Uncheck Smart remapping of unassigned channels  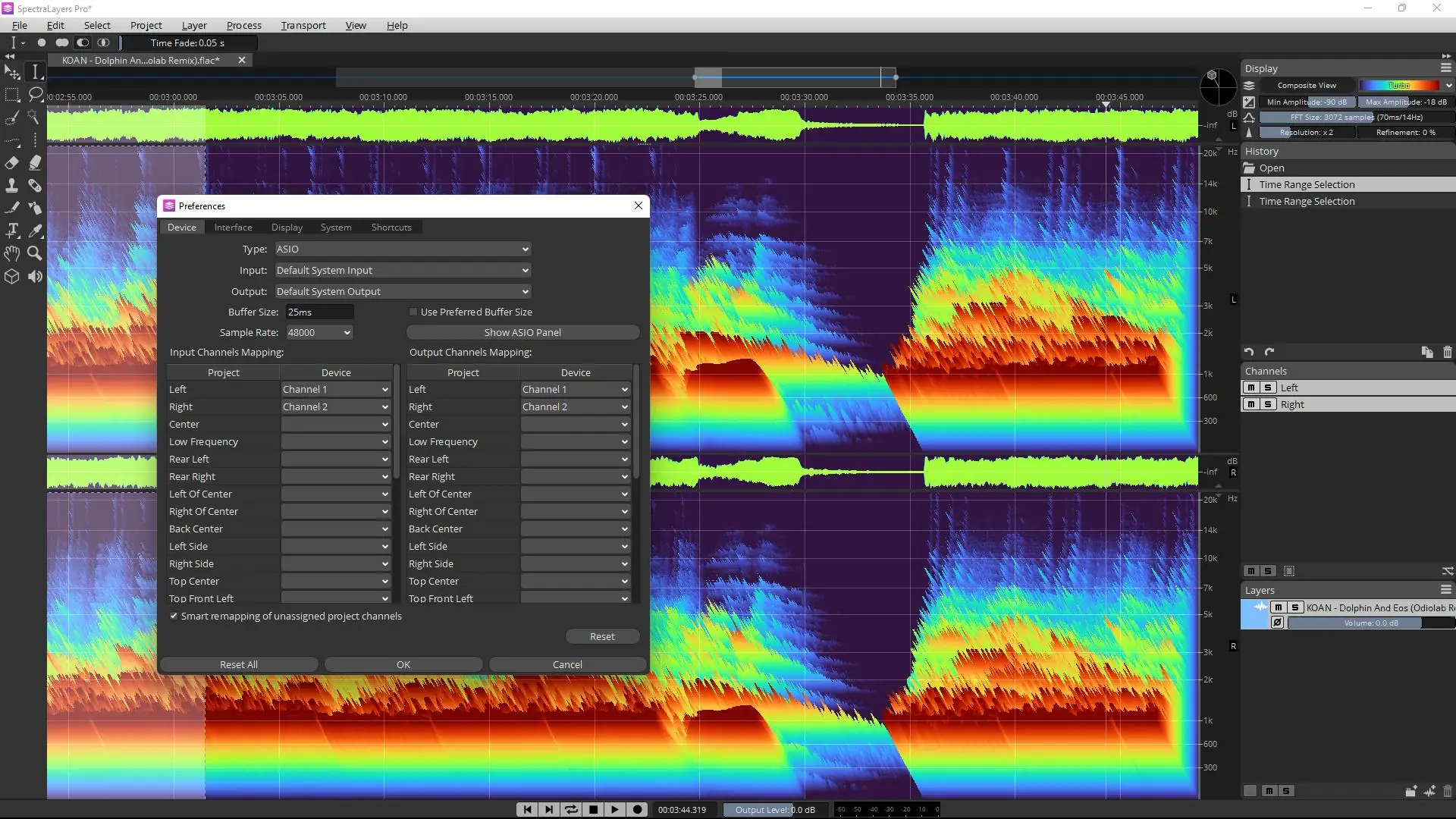pos(174,616)
